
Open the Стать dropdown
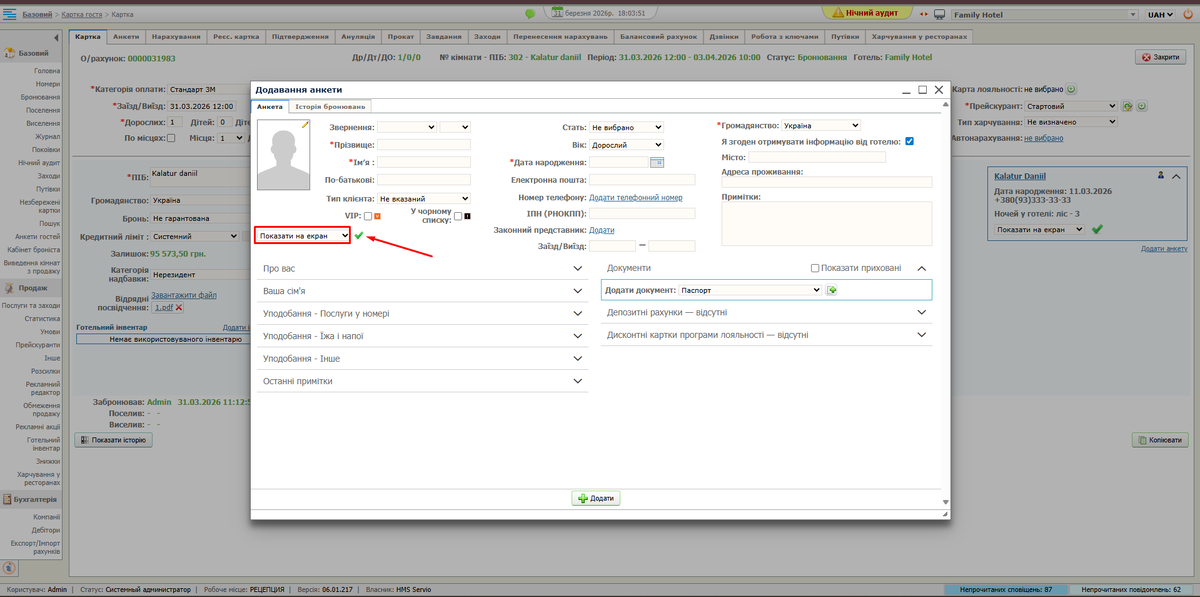click(x=626, y=127)
